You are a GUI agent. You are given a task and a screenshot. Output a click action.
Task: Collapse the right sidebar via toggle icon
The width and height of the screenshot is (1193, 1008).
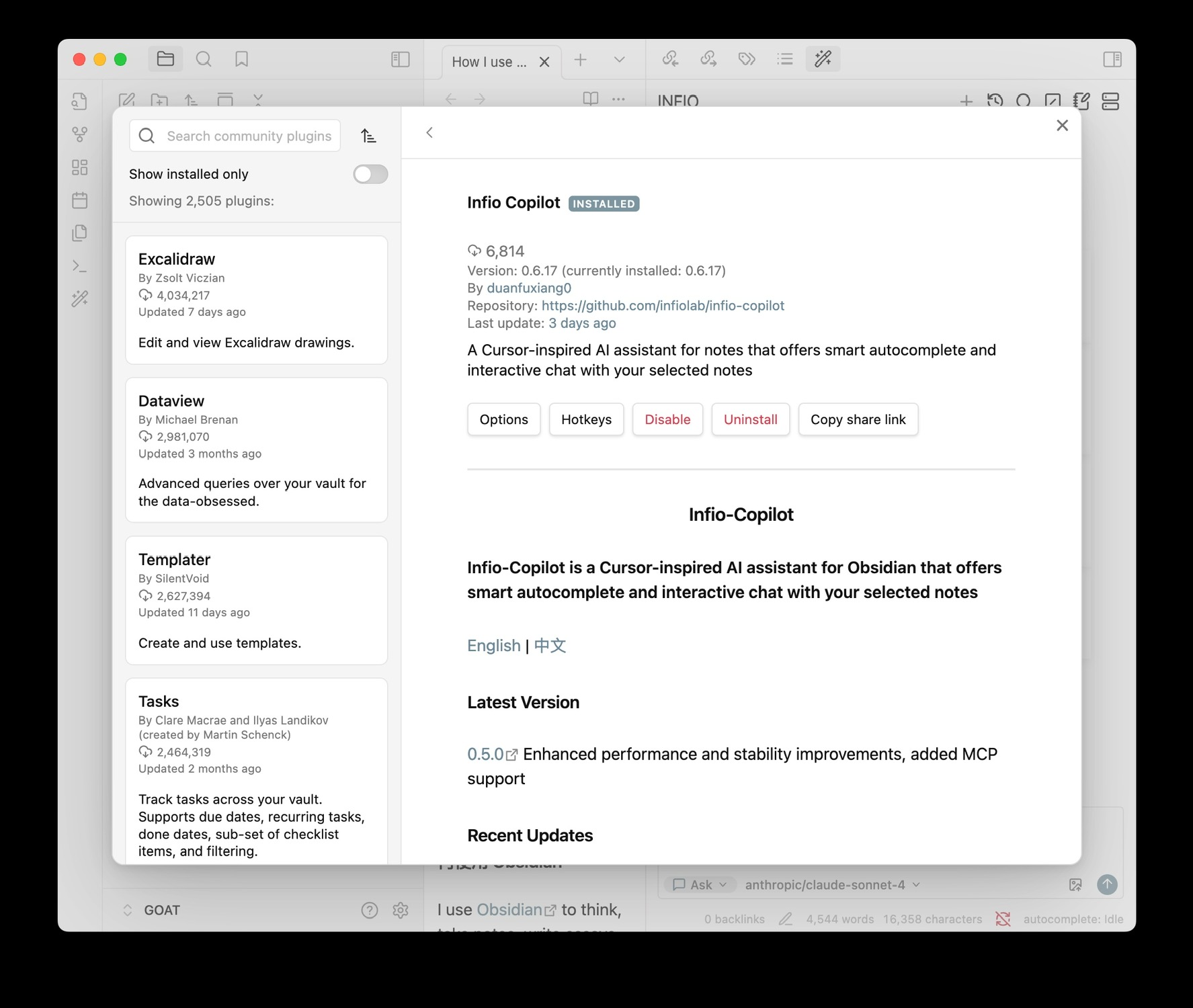1112,59
